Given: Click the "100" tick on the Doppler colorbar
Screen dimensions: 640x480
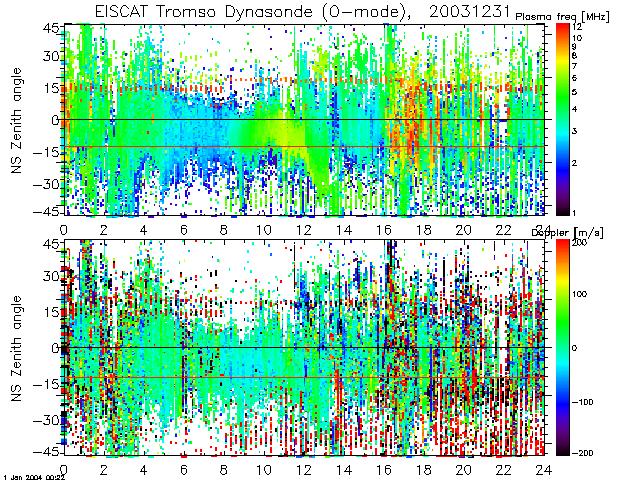Looking at the screenshot, I should [580, 294].
